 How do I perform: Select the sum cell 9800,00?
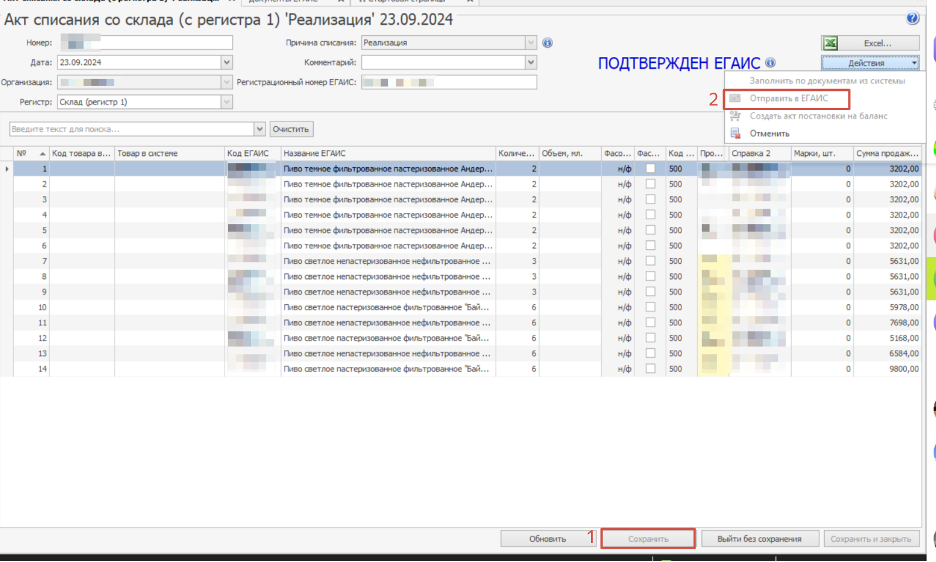(x=886, y=369)
